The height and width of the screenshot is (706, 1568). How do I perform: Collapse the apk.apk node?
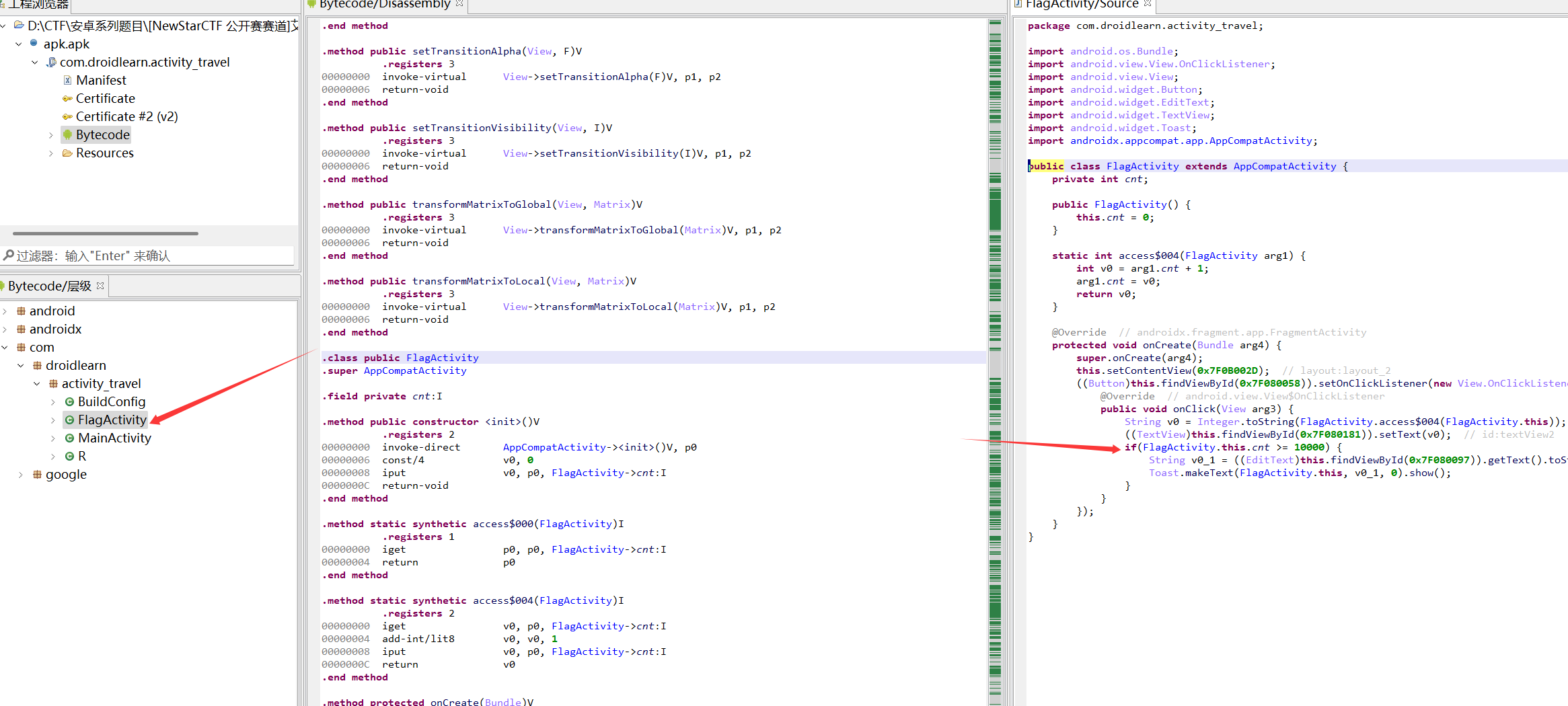click(18, 44)
